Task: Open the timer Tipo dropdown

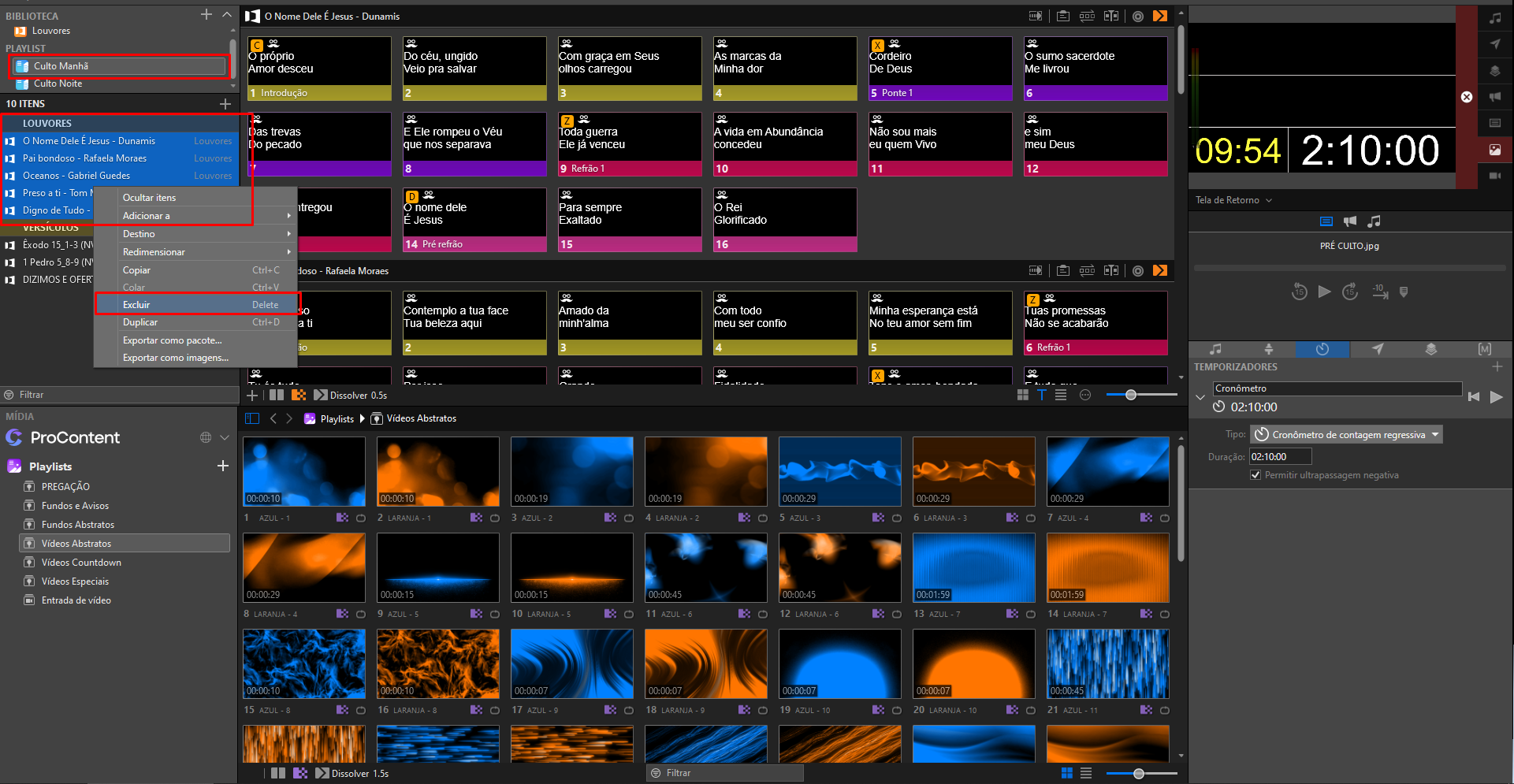Action: [x=1346, y=435]
